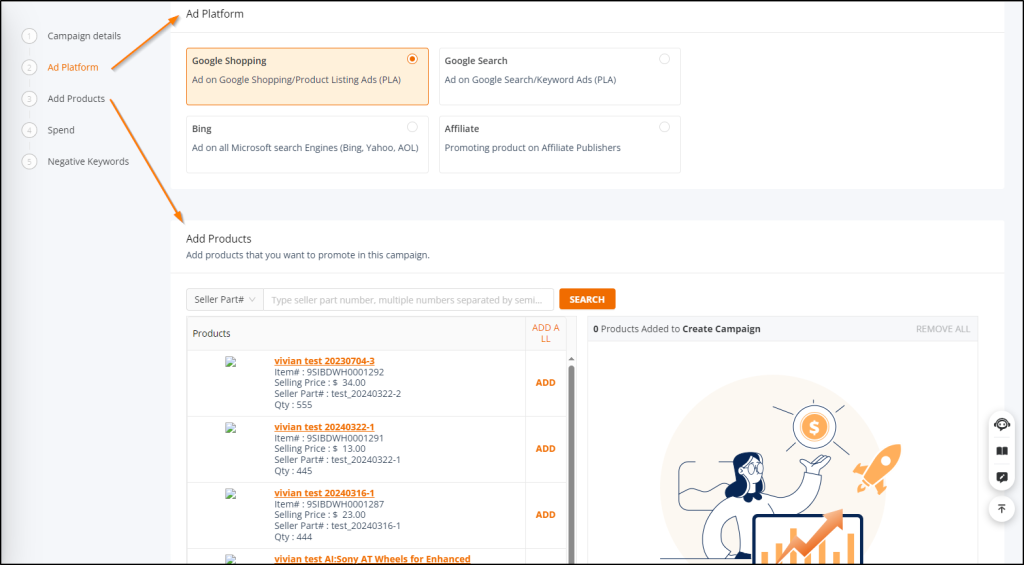The height and width of the screenshot is (565, 1024).
Task: Open vivian test 20230704-3 product link
Action: coord(324,361)
